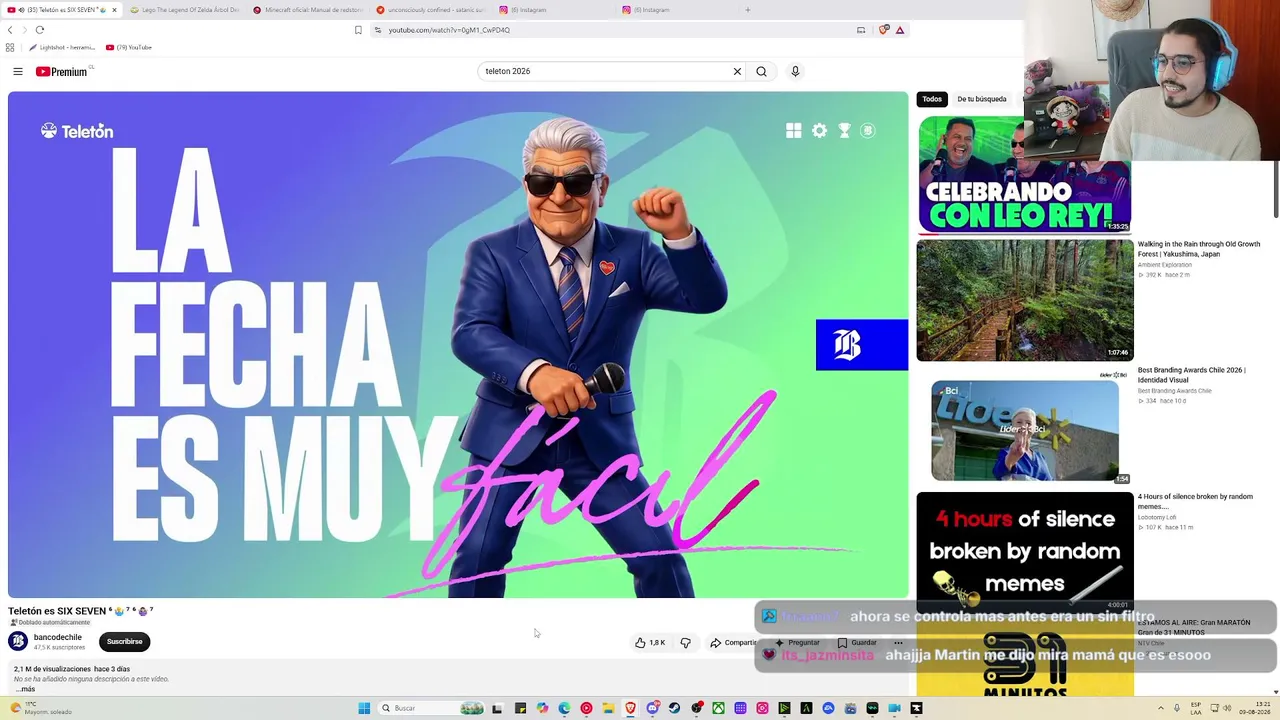Click the youtube.com address bar

pos(610,30)
